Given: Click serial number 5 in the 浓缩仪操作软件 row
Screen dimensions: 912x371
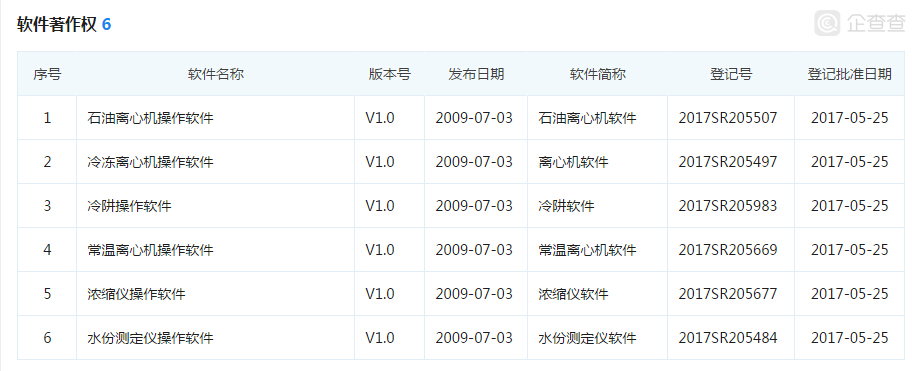Looking at the screenshot, I should coord(47,294).
